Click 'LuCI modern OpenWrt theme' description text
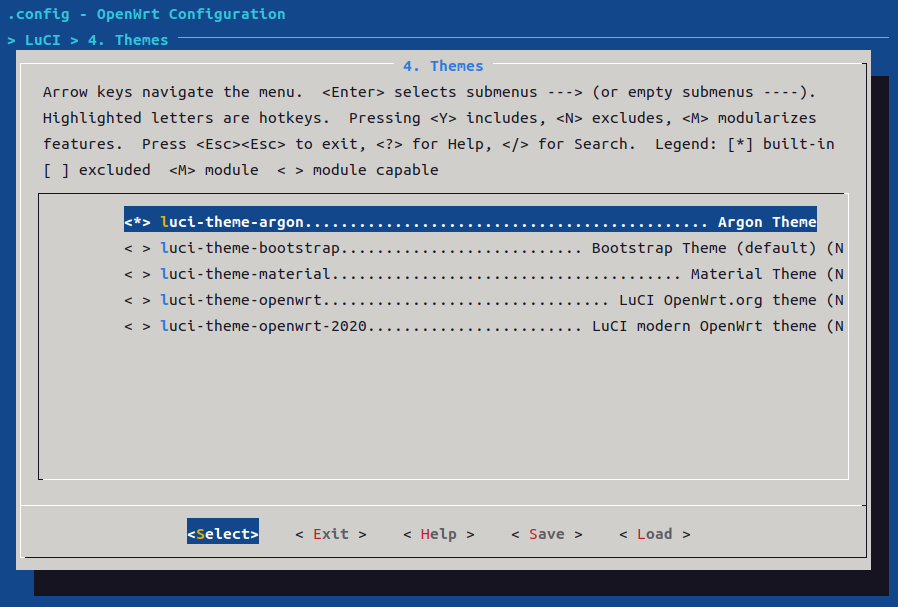 click(704, 326)
